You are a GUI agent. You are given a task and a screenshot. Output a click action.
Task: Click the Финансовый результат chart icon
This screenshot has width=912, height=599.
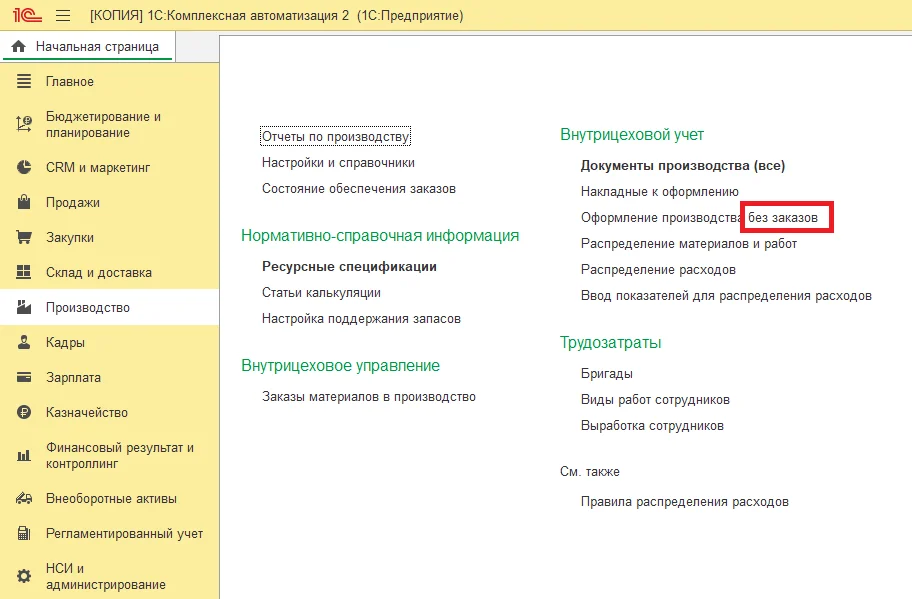pyautogui.click(x=24, y=455)
